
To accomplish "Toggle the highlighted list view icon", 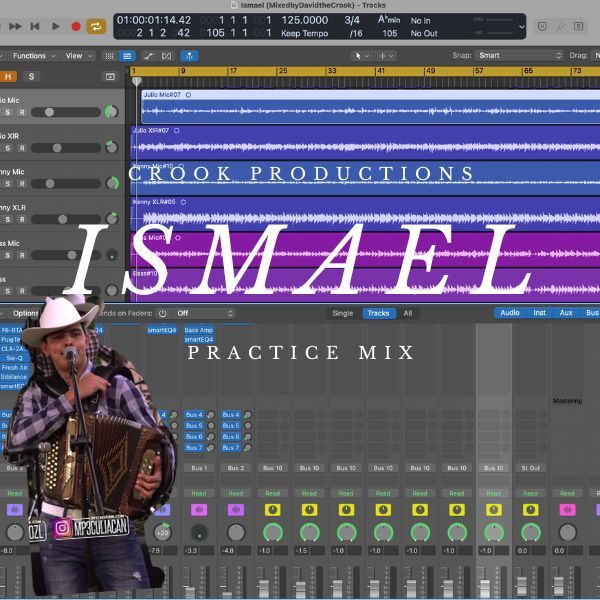I will pos(127,56).
